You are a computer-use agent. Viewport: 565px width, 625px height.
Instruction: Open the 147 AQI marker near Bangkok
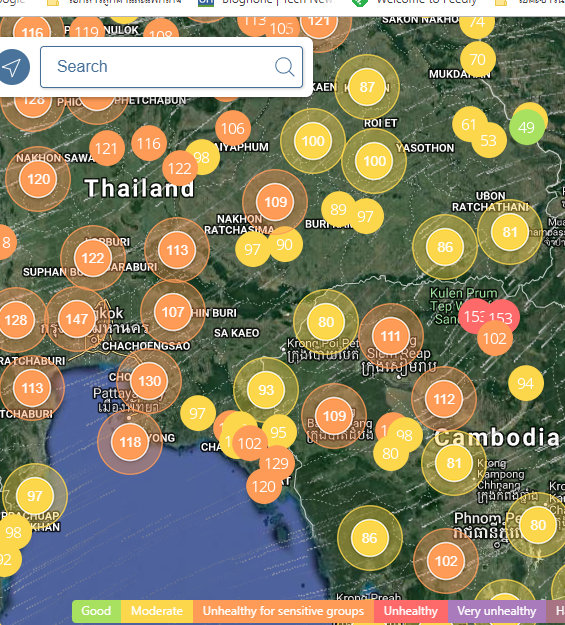(x=77, y=319)
